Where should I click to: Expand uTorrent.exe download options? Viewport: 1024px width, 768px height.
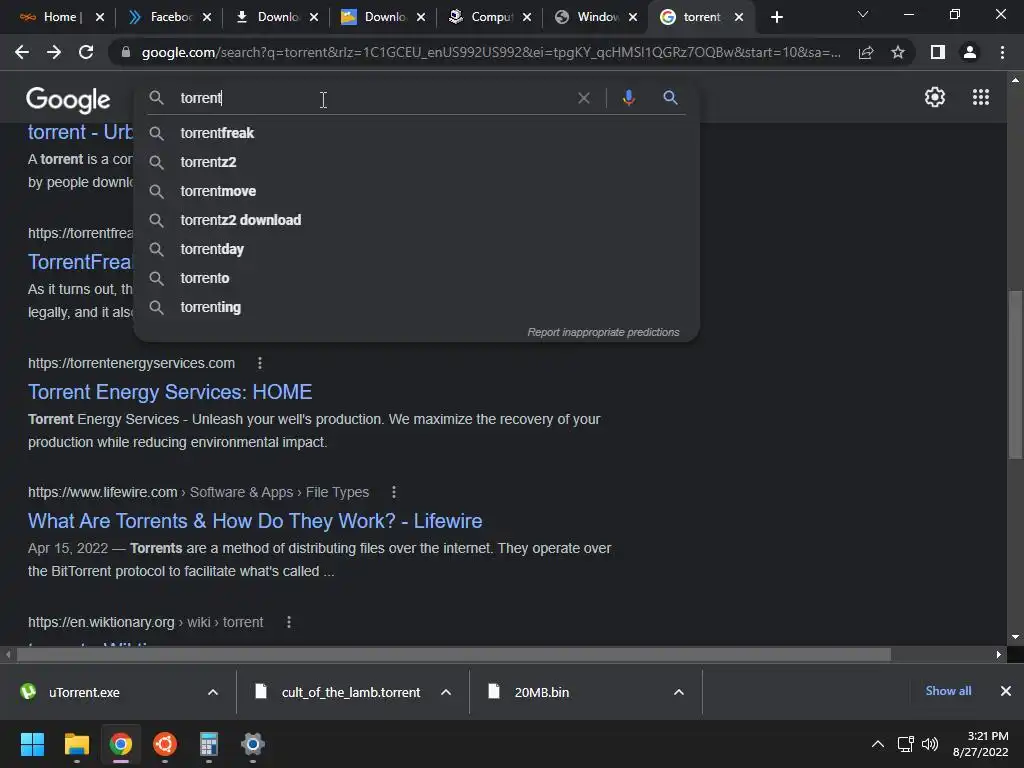pos(213,692)
